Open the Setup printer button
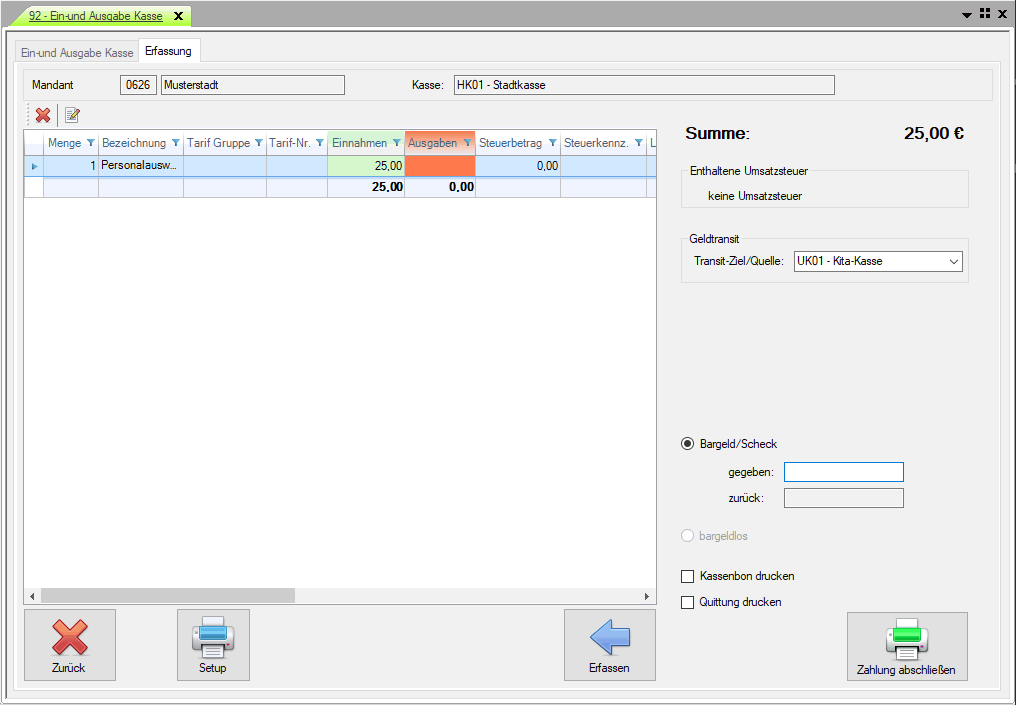This screenshot has width=1016, height=705. click(x=213, y=645)
